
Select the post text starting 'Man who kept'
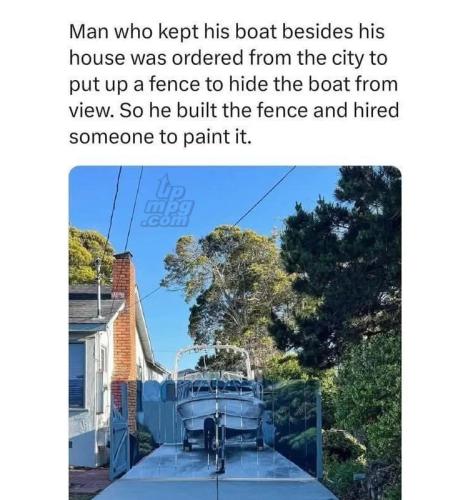(234, 84)
